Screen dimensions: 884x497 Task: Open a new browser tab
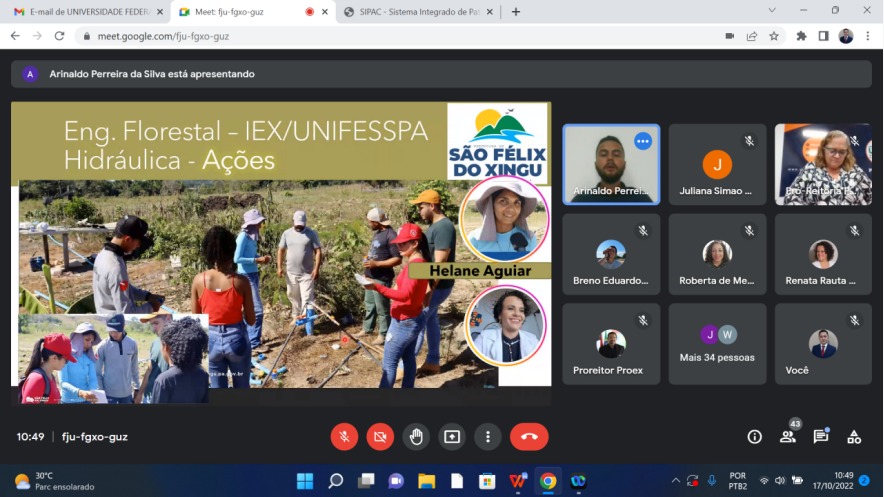[x=516, y=12]
